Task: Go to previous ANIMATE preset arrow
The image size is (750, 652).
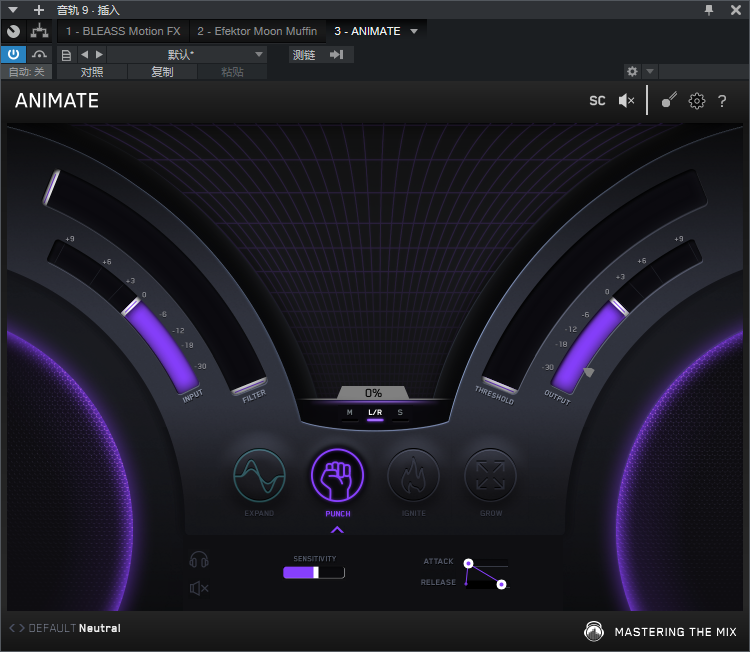Action: pyautogui.click(x=12, y=628)
